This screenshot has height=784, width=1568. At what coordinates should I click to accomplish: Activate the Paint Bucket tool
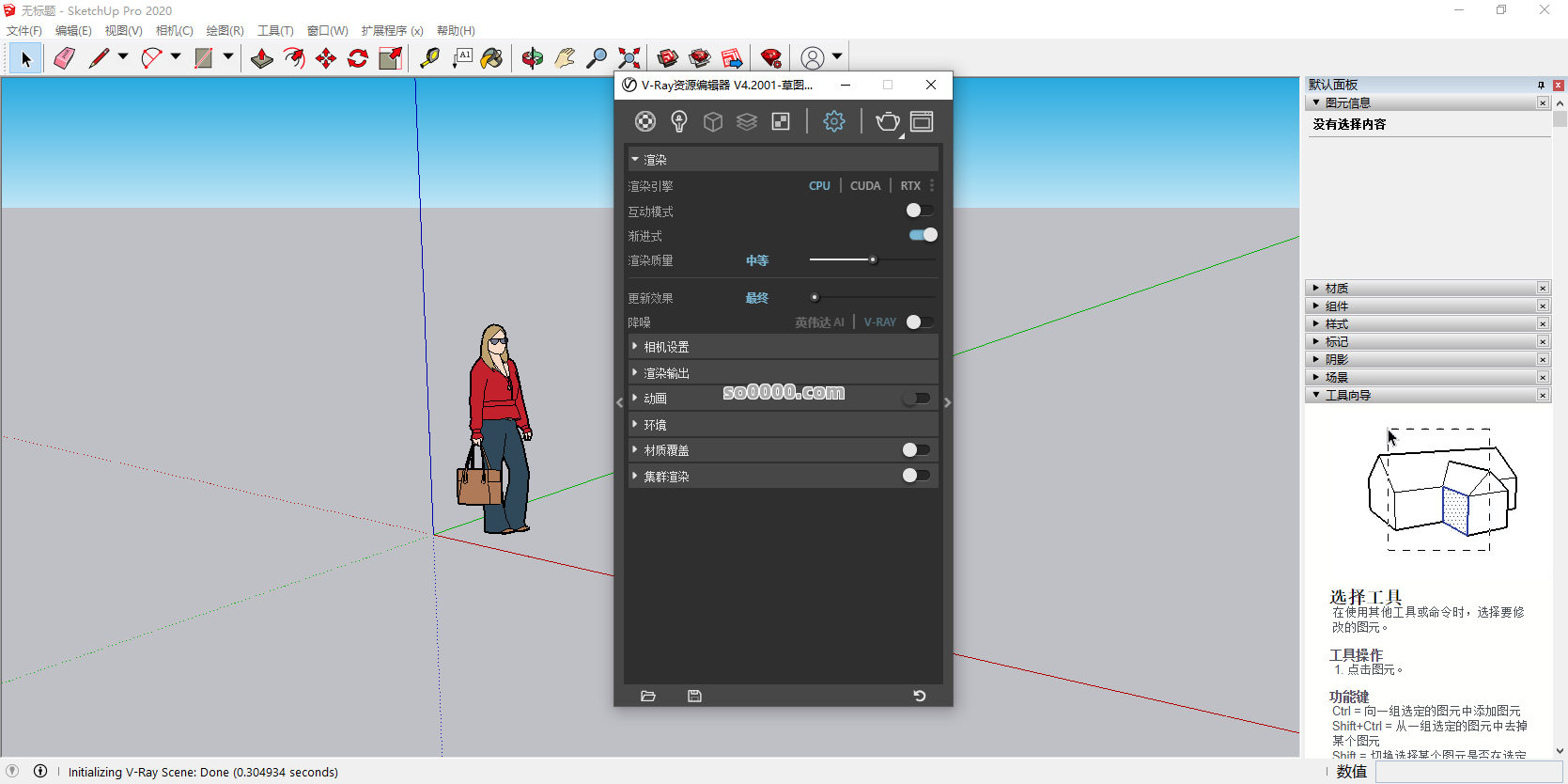[x=491, y=58]
